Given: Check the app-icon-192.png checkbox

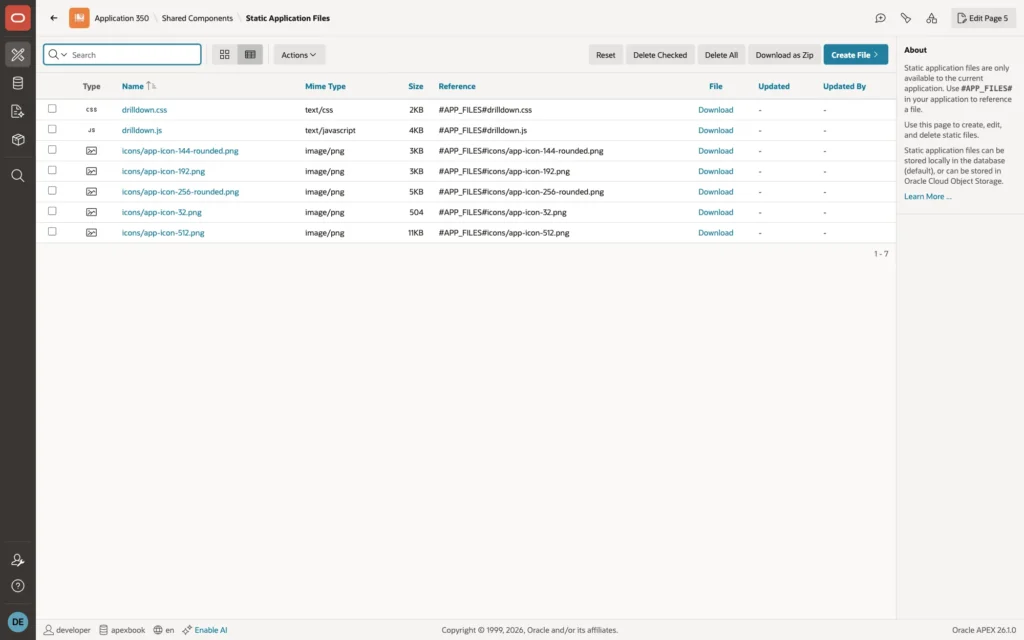Looking at the screenshot, I should pos(52,170).
